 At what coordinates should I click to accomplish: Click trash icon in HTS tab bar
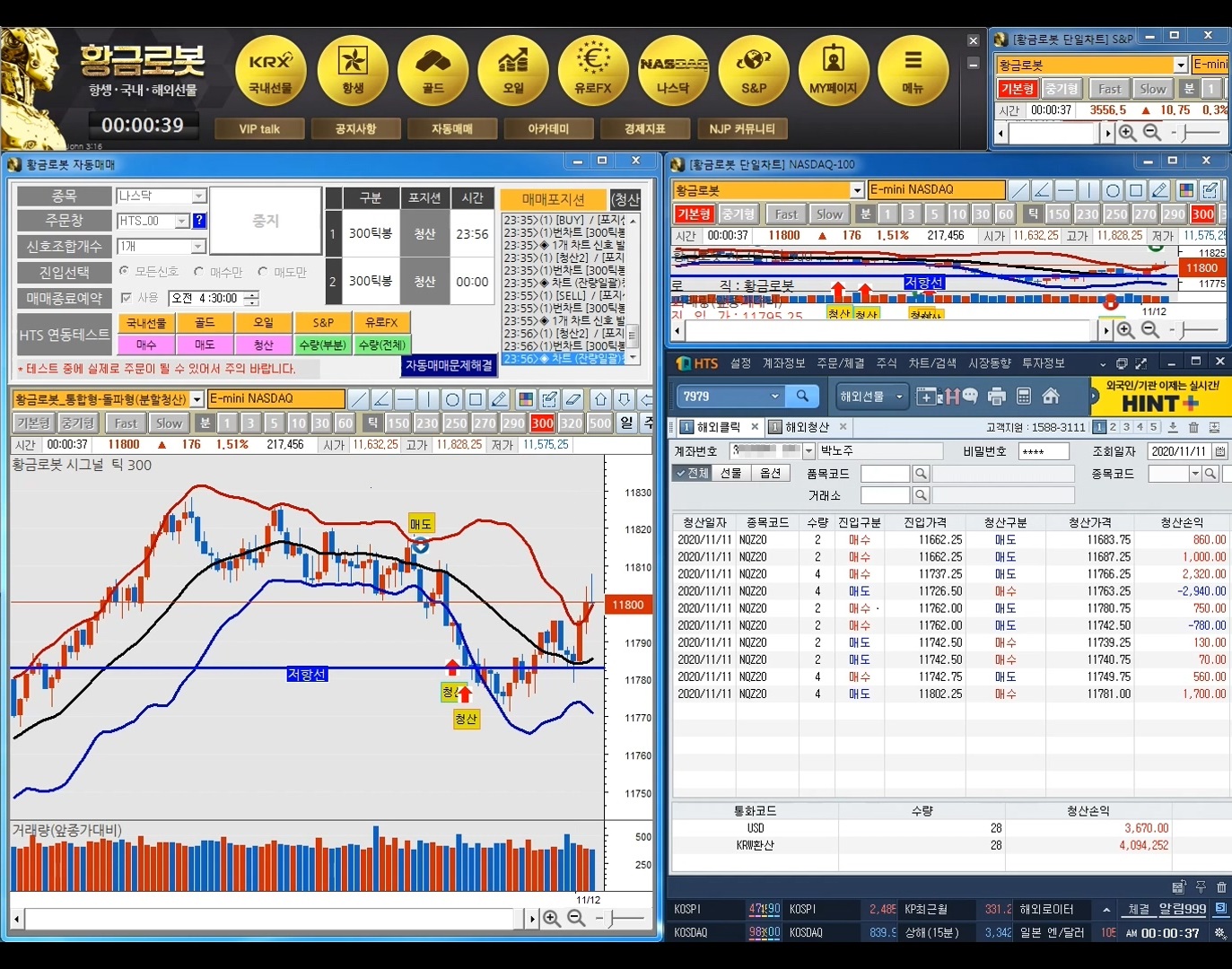click(x=1193, y=427)
